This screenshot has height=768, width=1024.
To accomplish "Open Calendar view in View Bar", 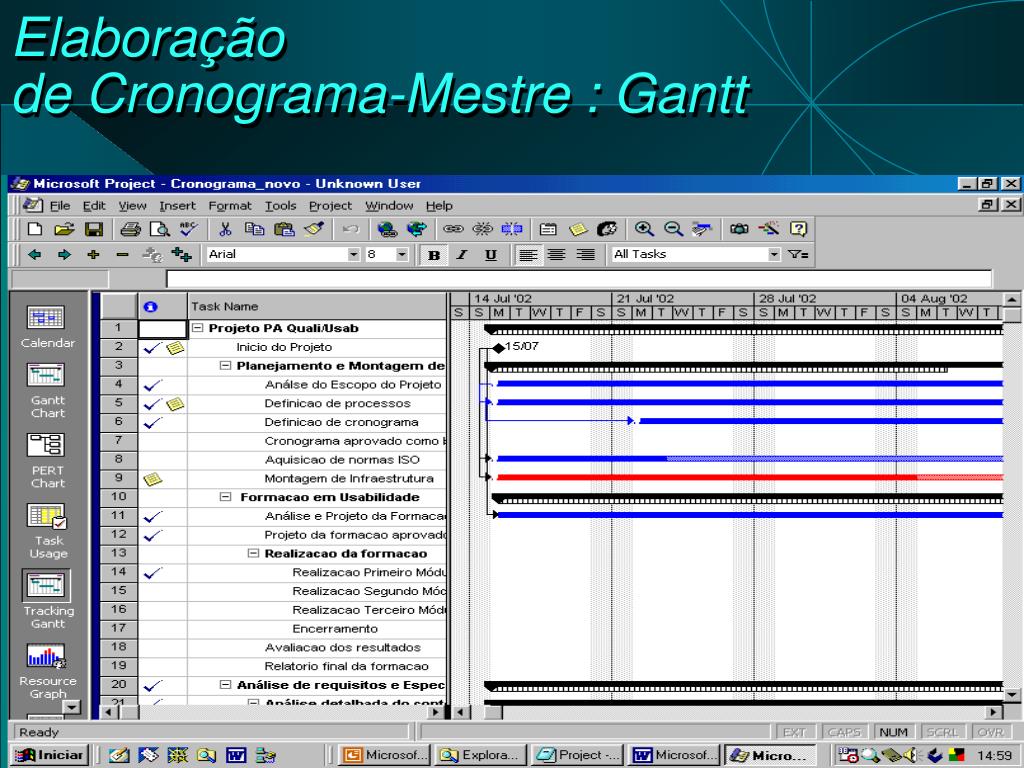I will coord(47,327).
